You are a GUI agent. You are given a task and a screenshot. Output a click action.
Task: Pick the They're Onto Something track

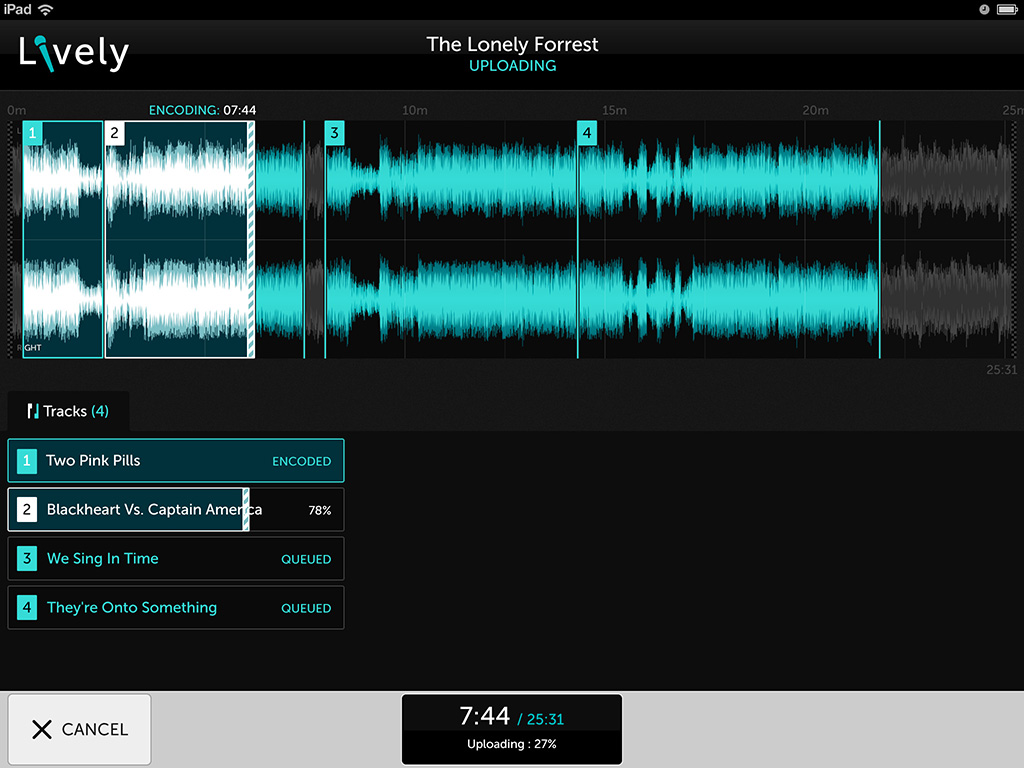tap(176, 608)
